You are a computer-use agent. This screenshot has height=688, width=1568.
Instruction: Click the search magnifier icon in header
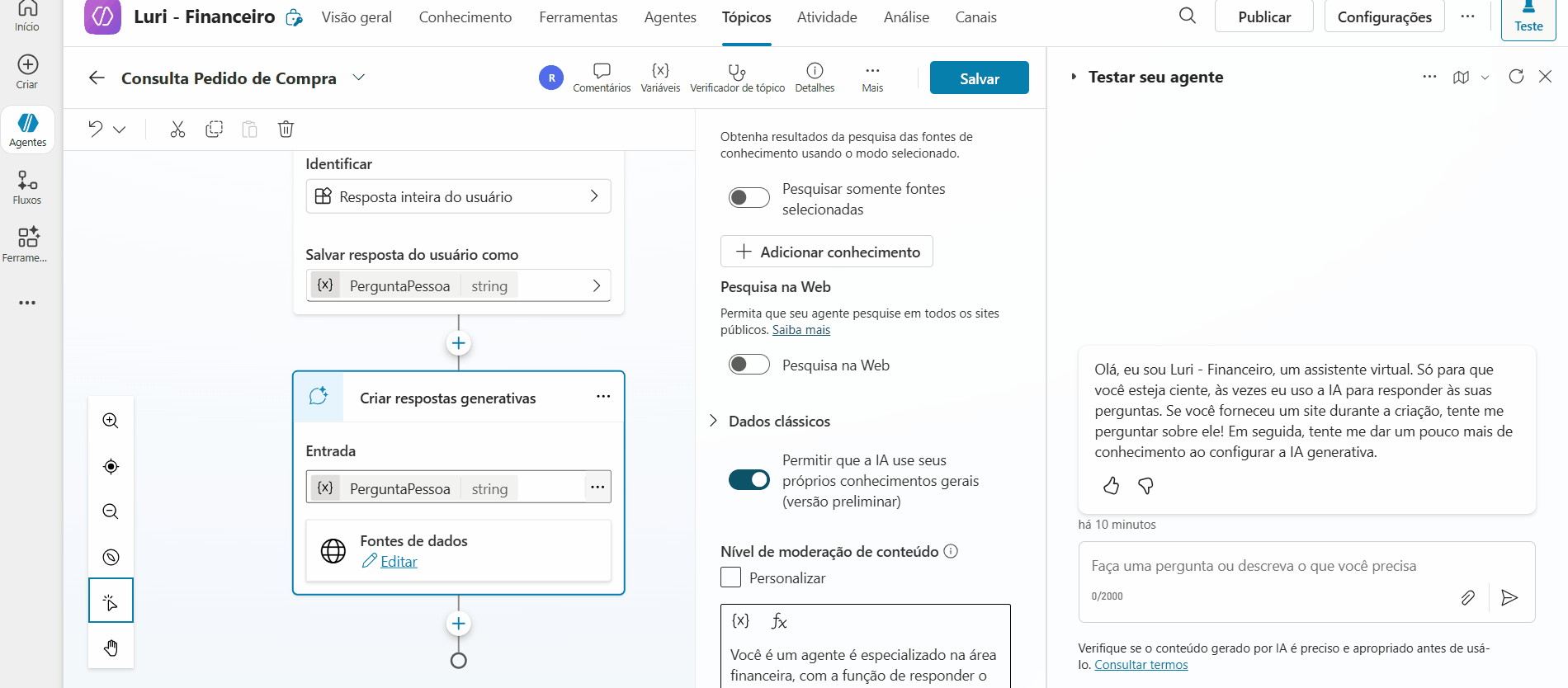(x=1188, y=16)
